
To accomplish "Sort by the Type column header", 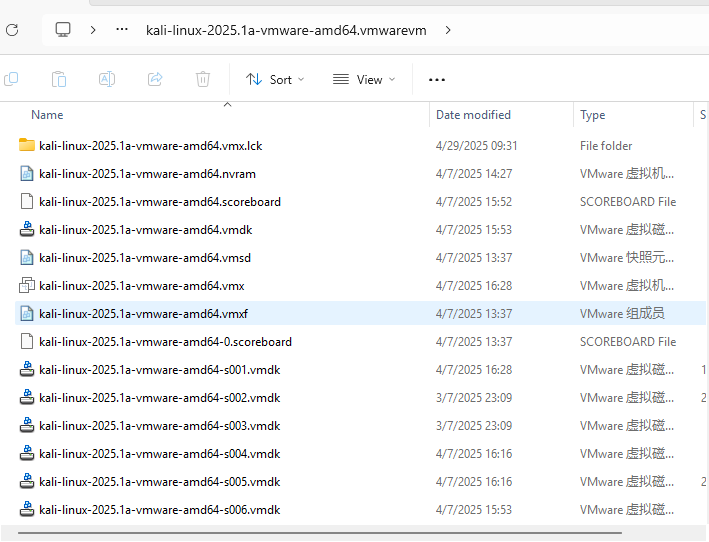I will 592,115.
